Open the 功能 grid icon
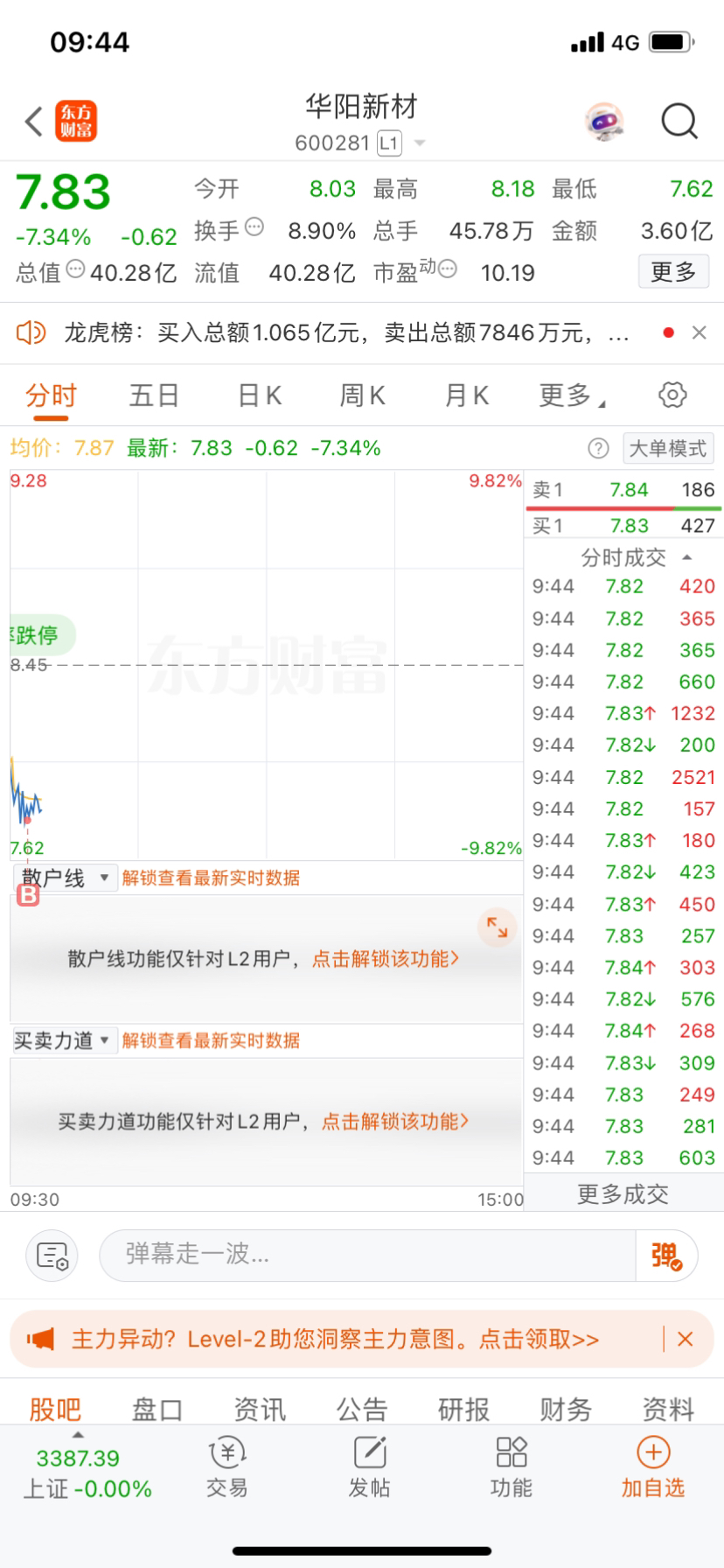This screenshot has width=724, height=1568. click(512, 1452)
